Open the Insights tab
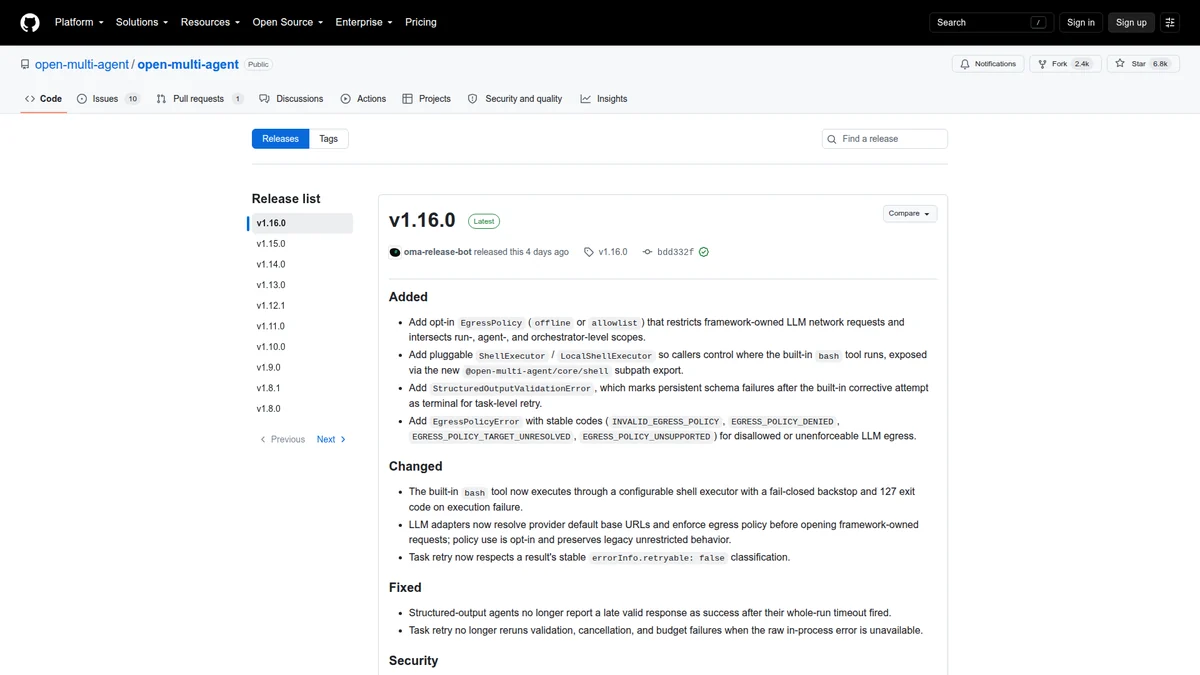Image resolution: width=1200 pixels, height=675 pixels. tap(604, 99)
